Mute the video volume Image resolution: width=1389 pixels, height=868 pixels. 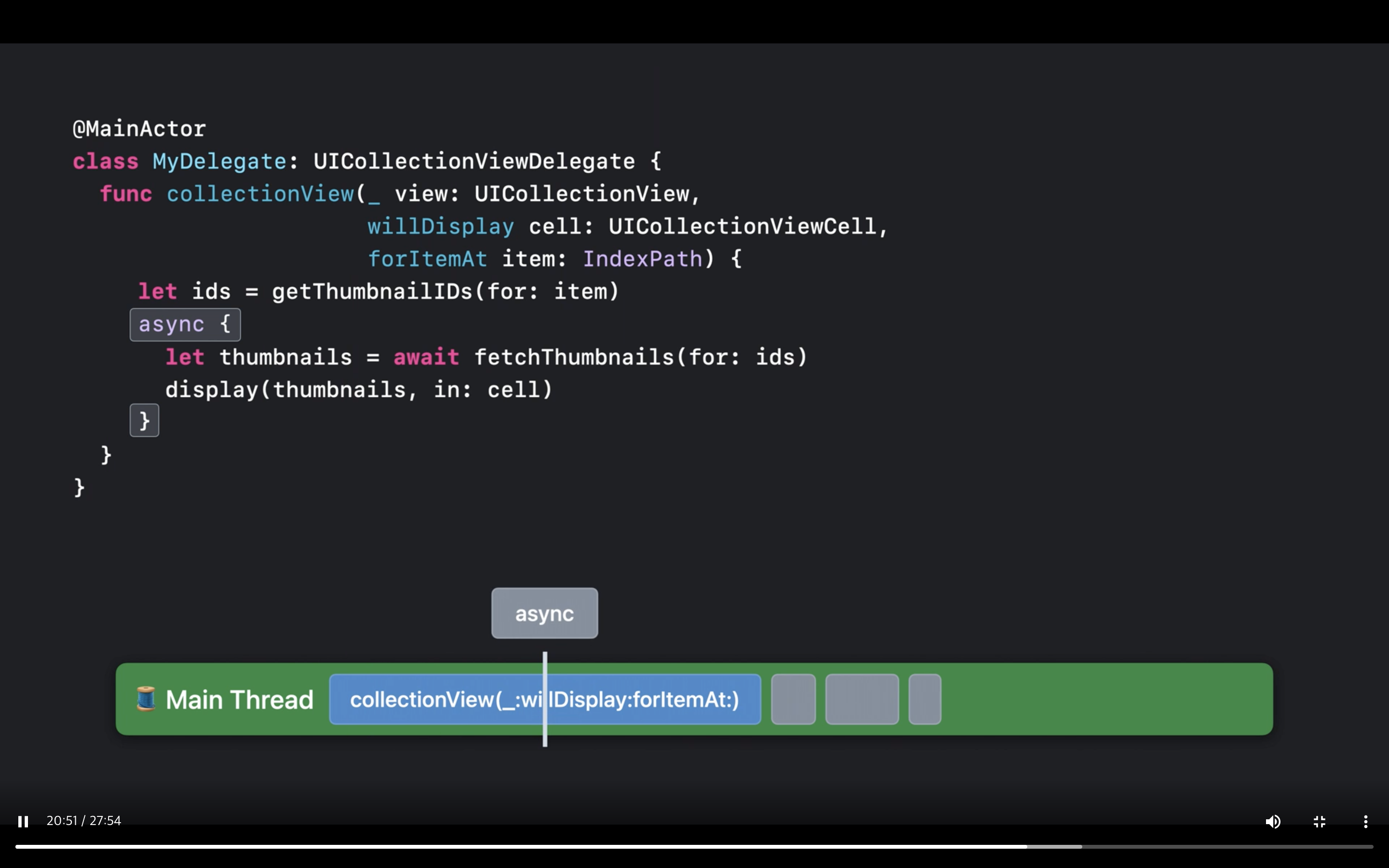tap(1272, 822)
